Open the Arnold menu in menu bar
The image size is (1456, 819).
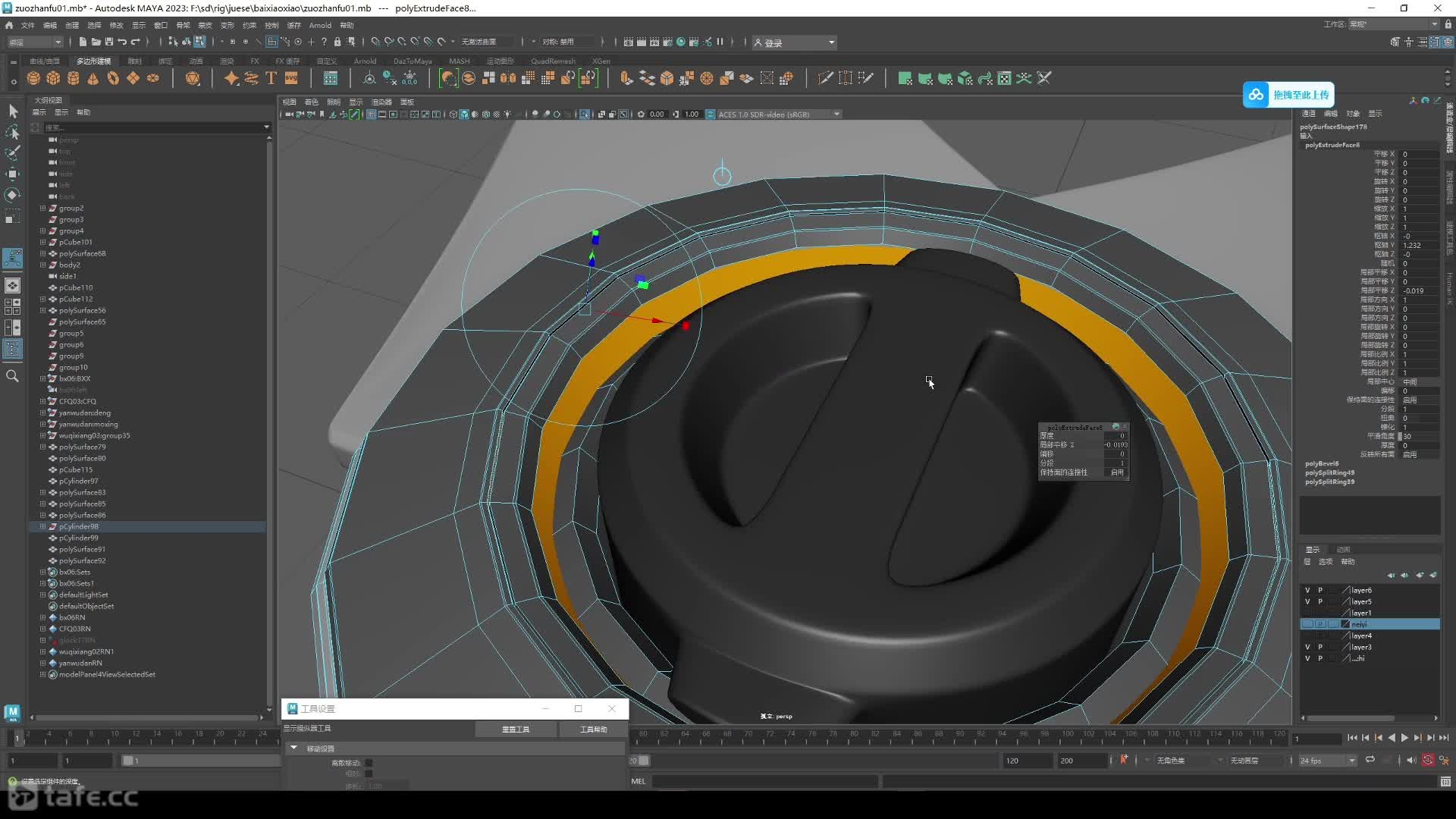[x=320, y=25]
